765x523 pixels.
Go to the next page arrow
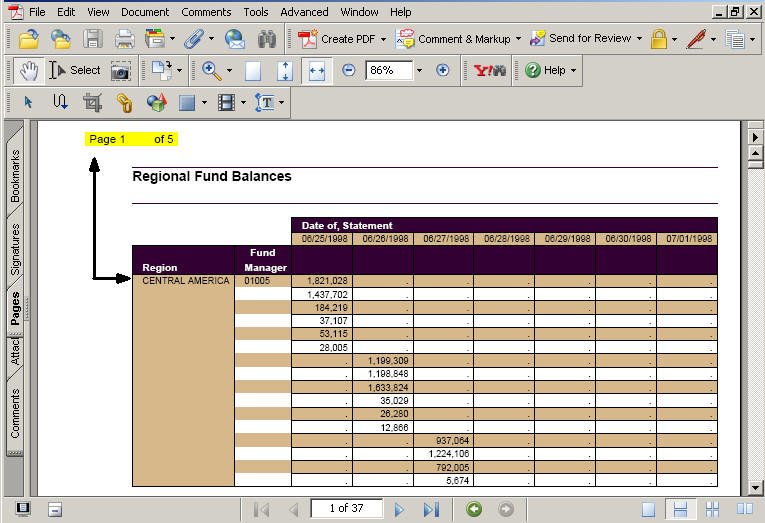[399, 509]
